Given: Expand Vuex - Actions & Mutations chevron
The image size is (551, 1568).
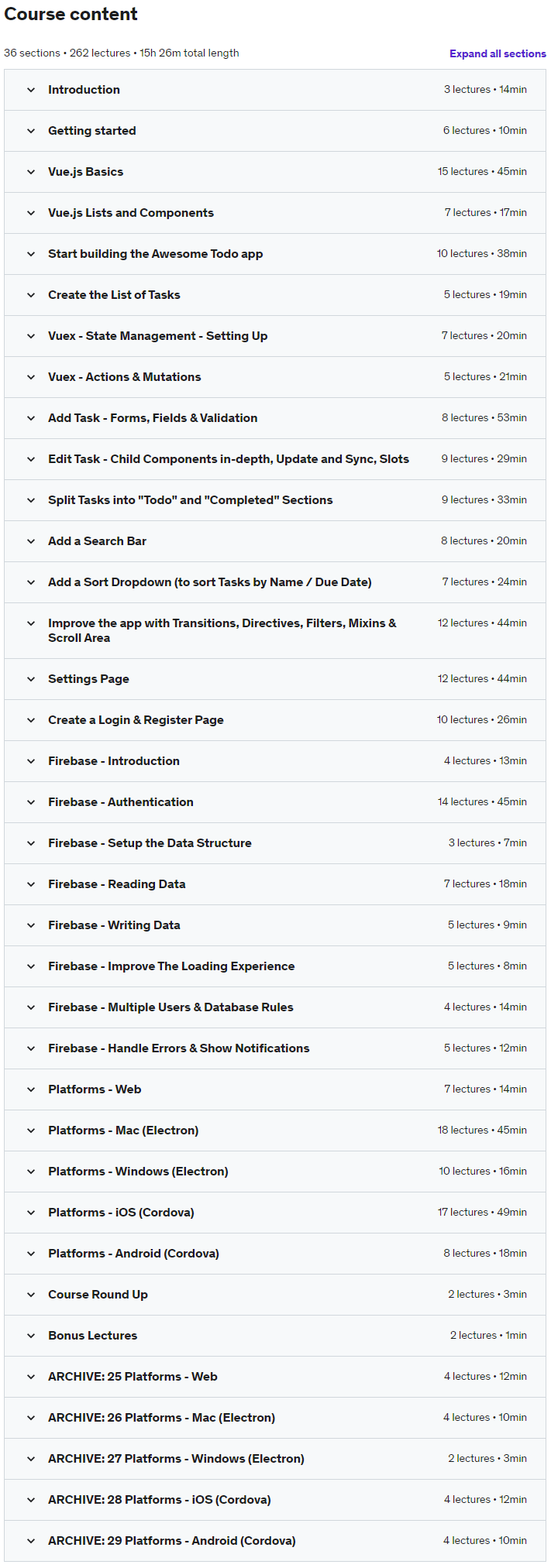Looking at the screenshot, I should coord(31,377).
